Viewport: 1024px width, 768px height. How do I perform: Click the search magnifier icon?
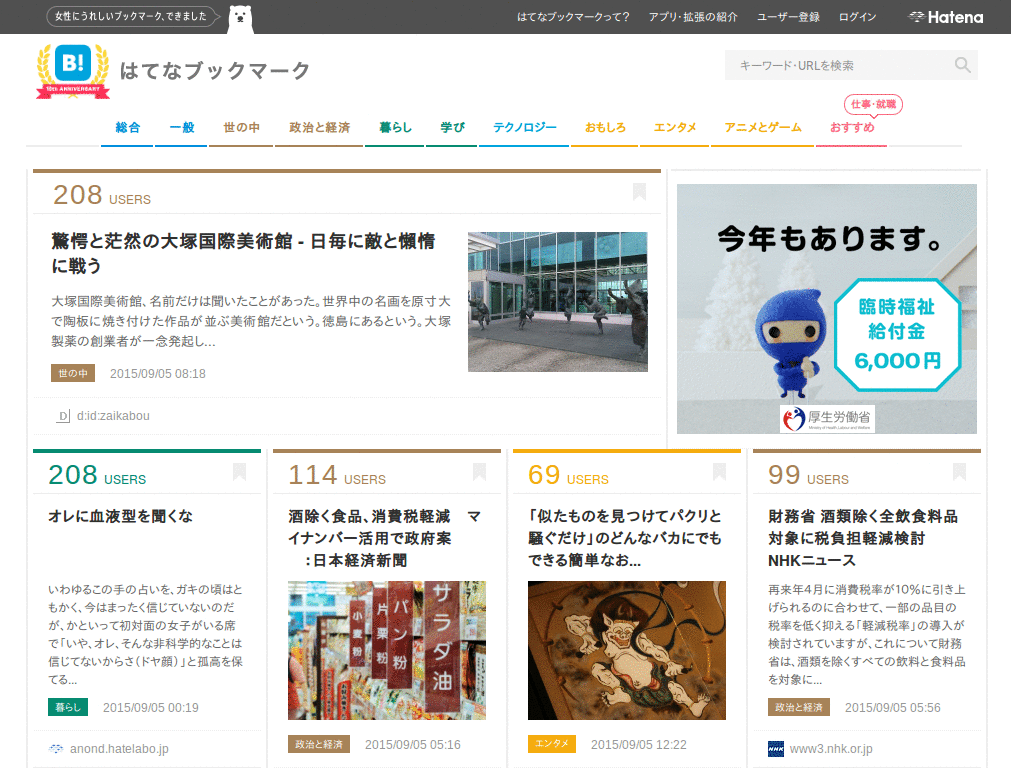click(962, 65)
